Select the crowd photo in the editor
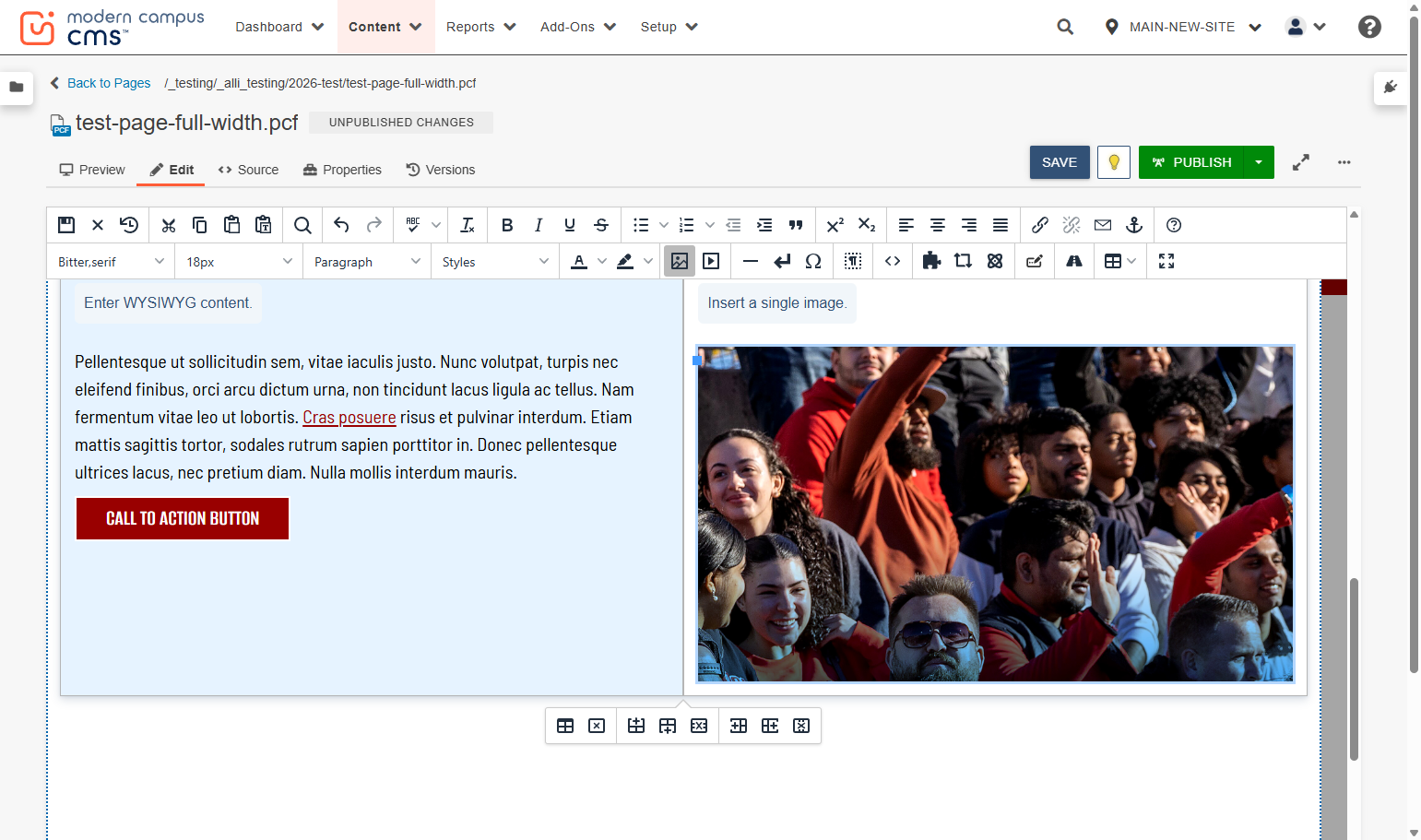The width and height of the screenshot is (1421, 840). pos(996,515)
